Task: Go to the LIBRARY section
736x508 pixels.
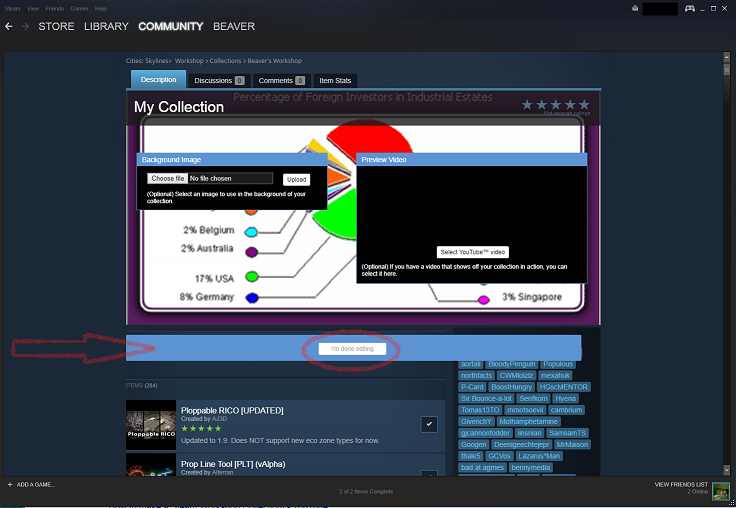Action: click(x=106, y=26)
